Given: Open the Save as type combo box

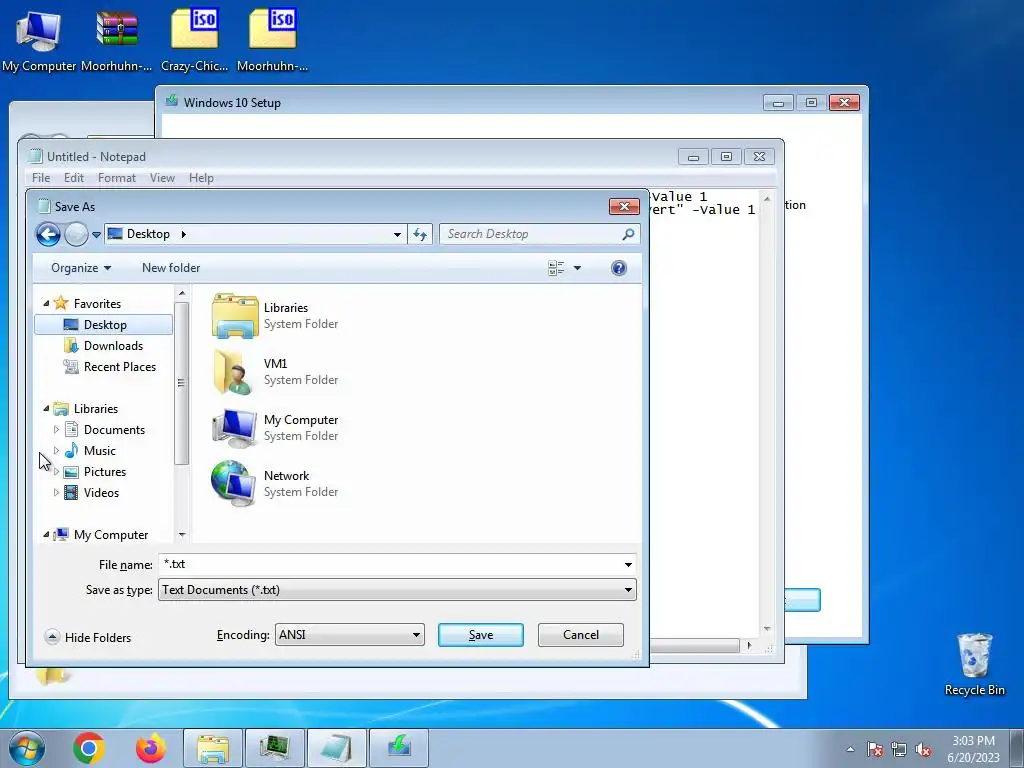Looking at the screenshot, I should (397, 590).
